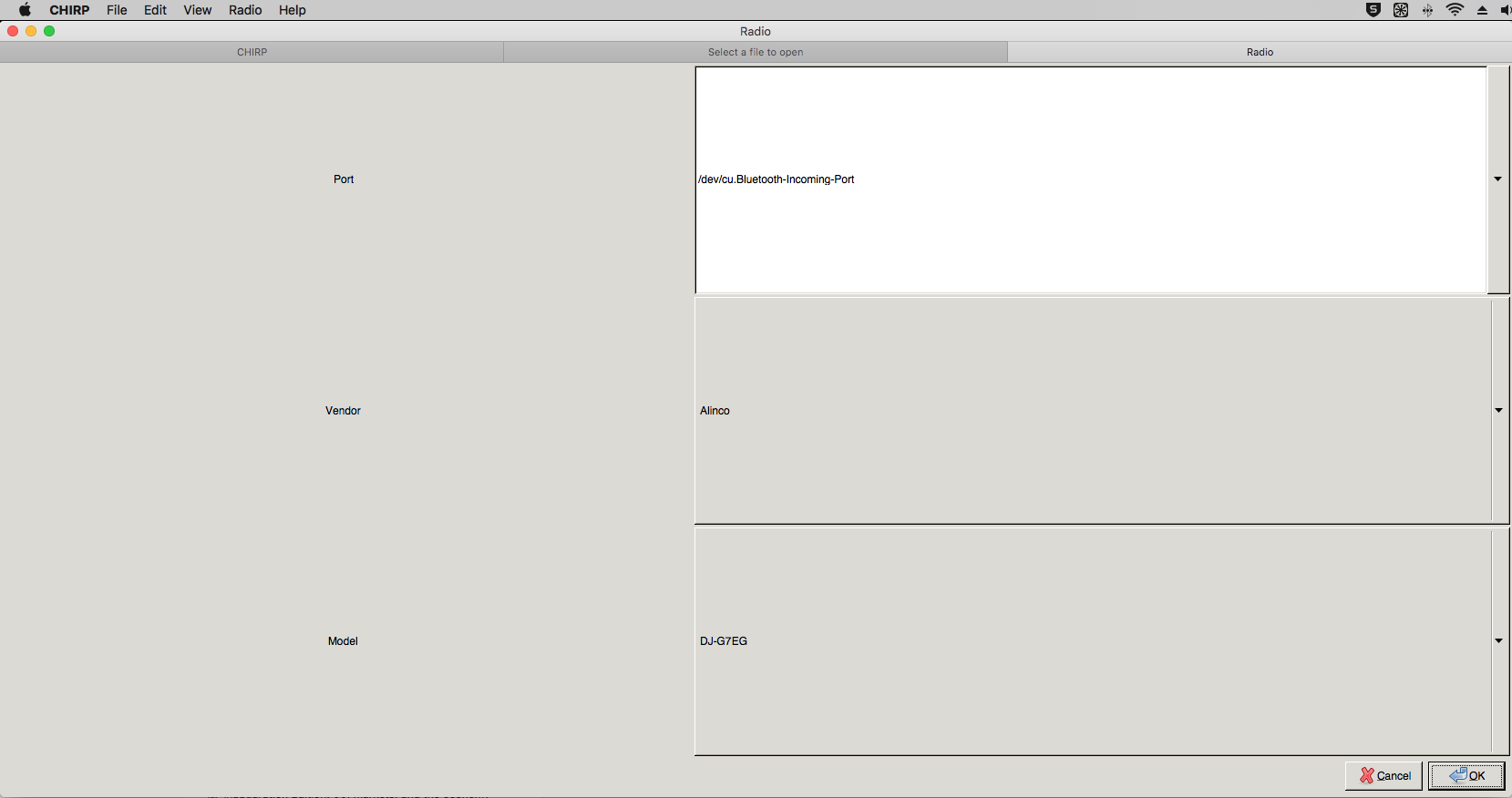Open the Model dropdown showing DJ-G7EG

click(x=1102, y=641)
